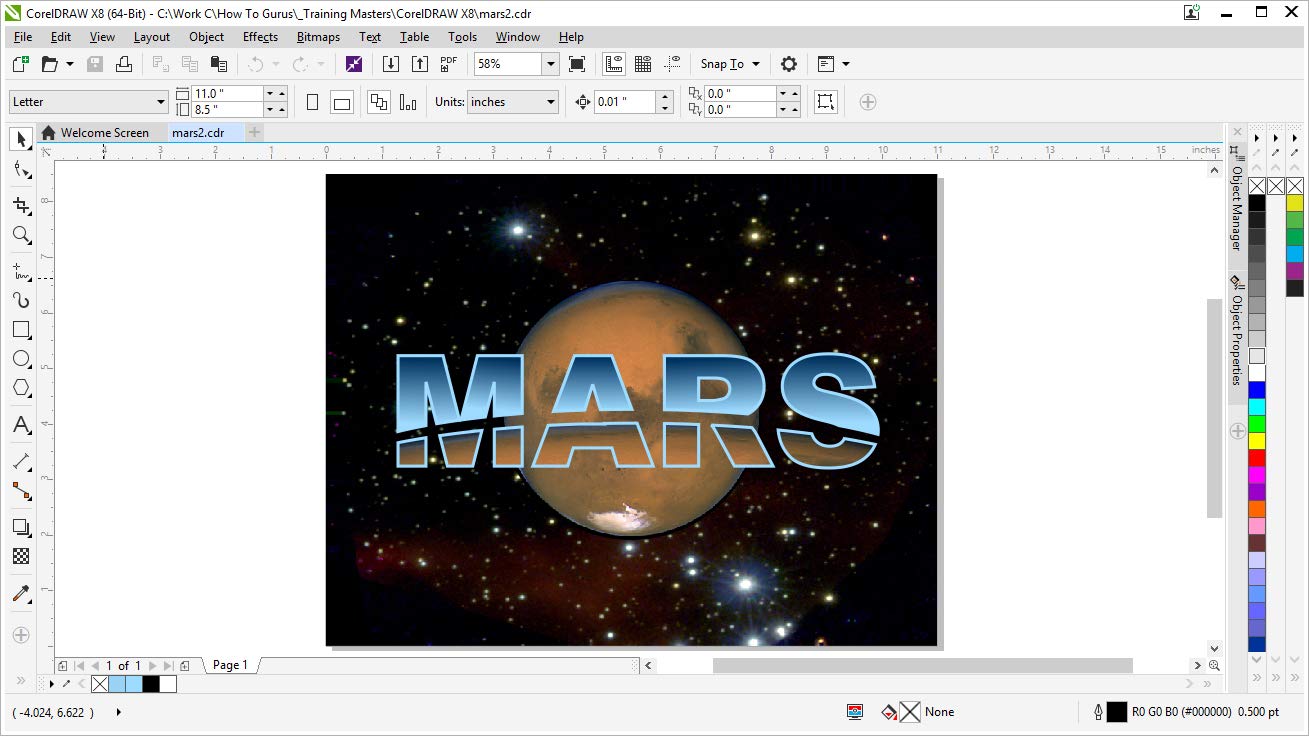Toggle Show Grid button
1309x736 pixels.
click(x=643, y=64)
